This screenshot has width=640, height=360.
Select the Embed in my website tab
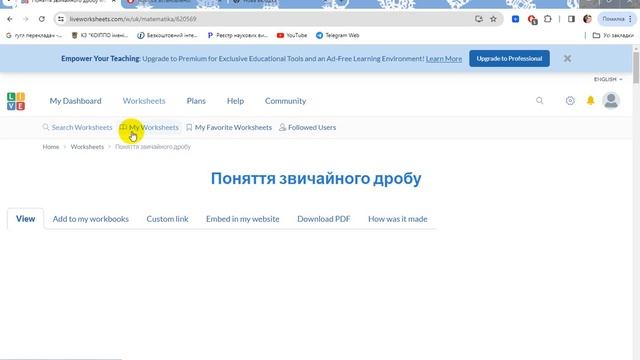(x=242, y=219)
